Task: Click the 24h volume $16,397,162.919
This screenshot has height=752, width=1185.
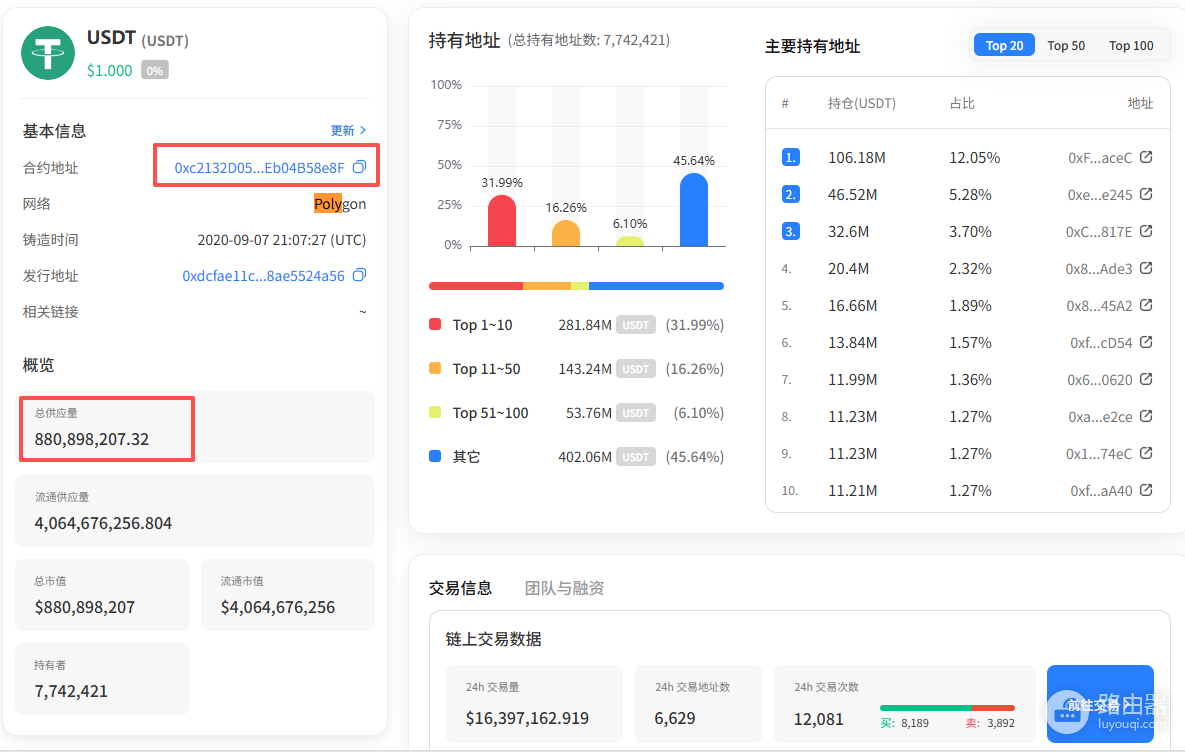Action: (x=527, y=718)
